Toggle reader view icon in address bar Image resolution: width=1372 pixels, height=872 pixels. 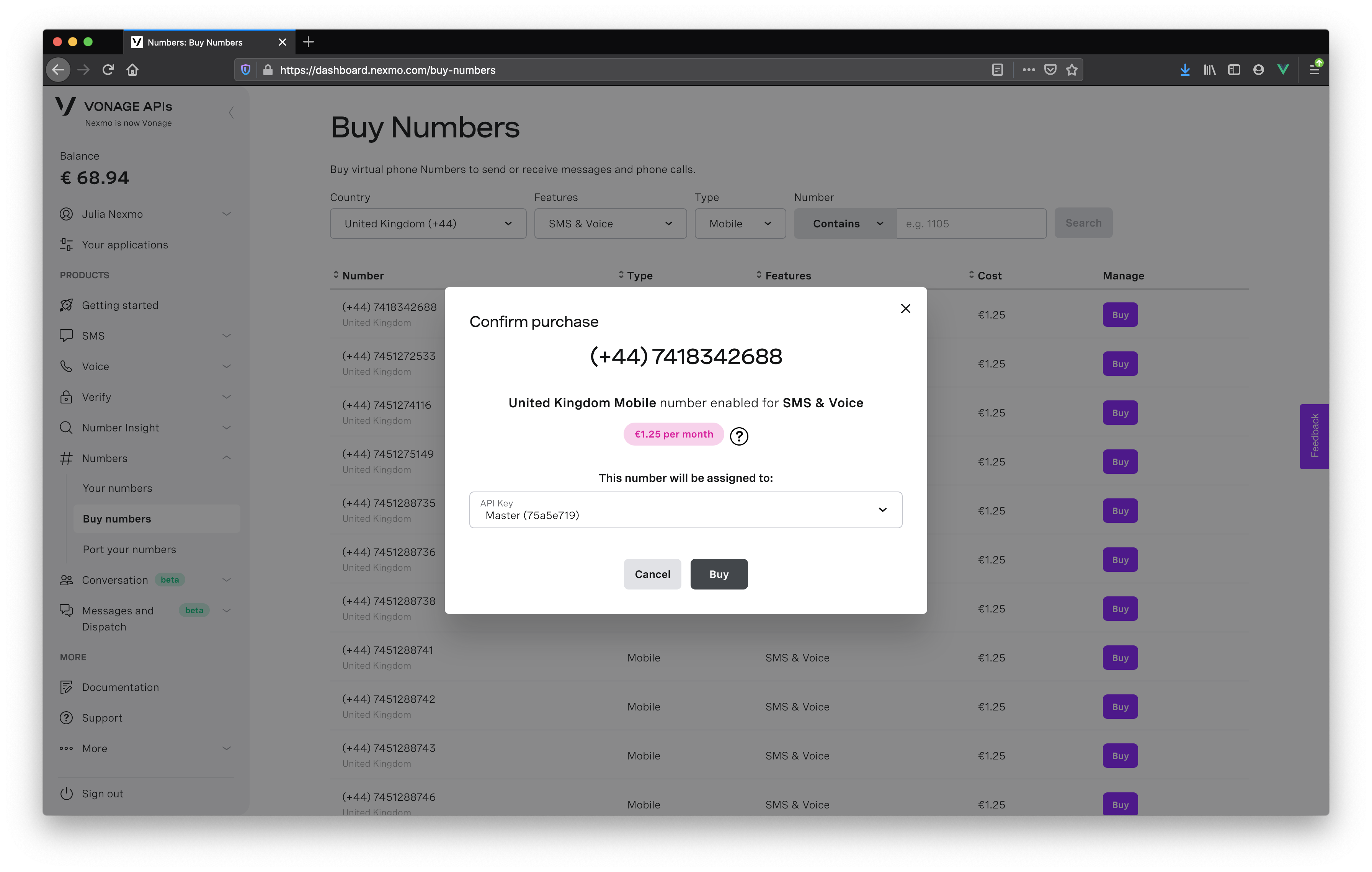(997, 70)
